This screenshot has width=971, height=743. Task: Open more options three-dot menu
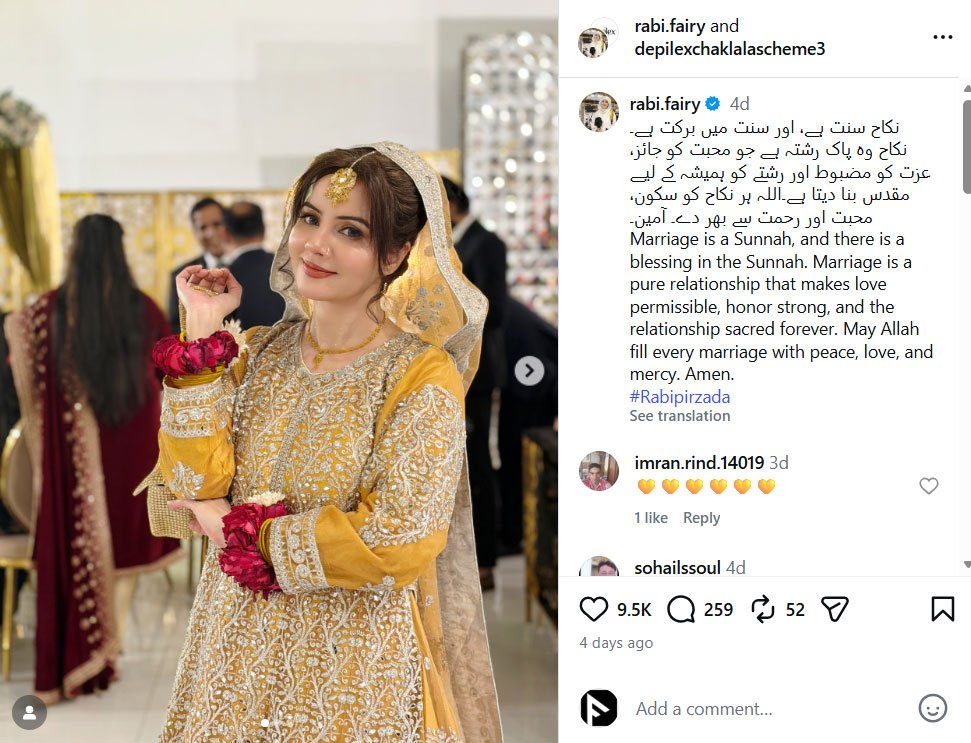943,38
